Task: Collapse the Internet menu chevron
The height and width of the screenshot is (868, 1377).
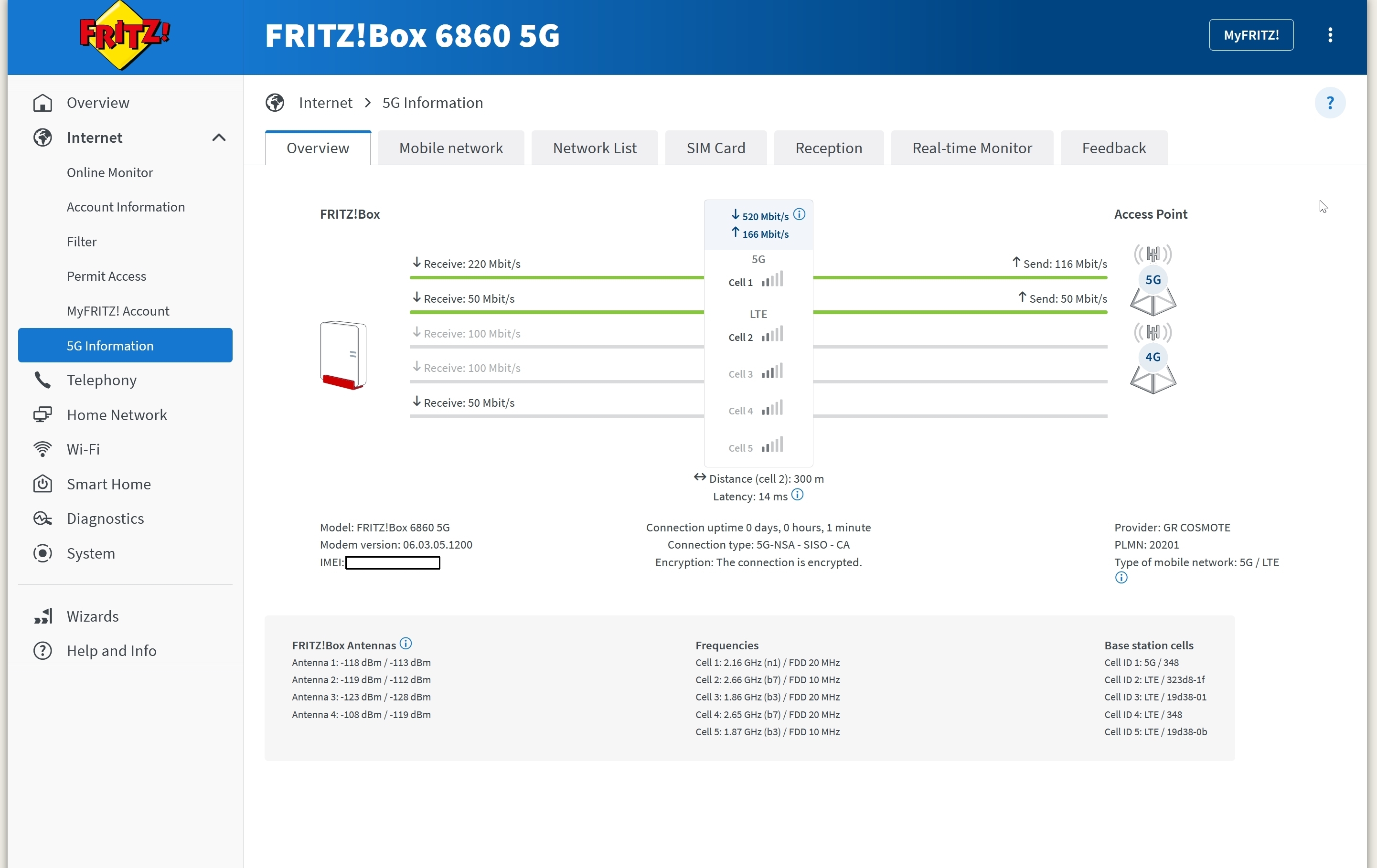Action: click(218, 138)
